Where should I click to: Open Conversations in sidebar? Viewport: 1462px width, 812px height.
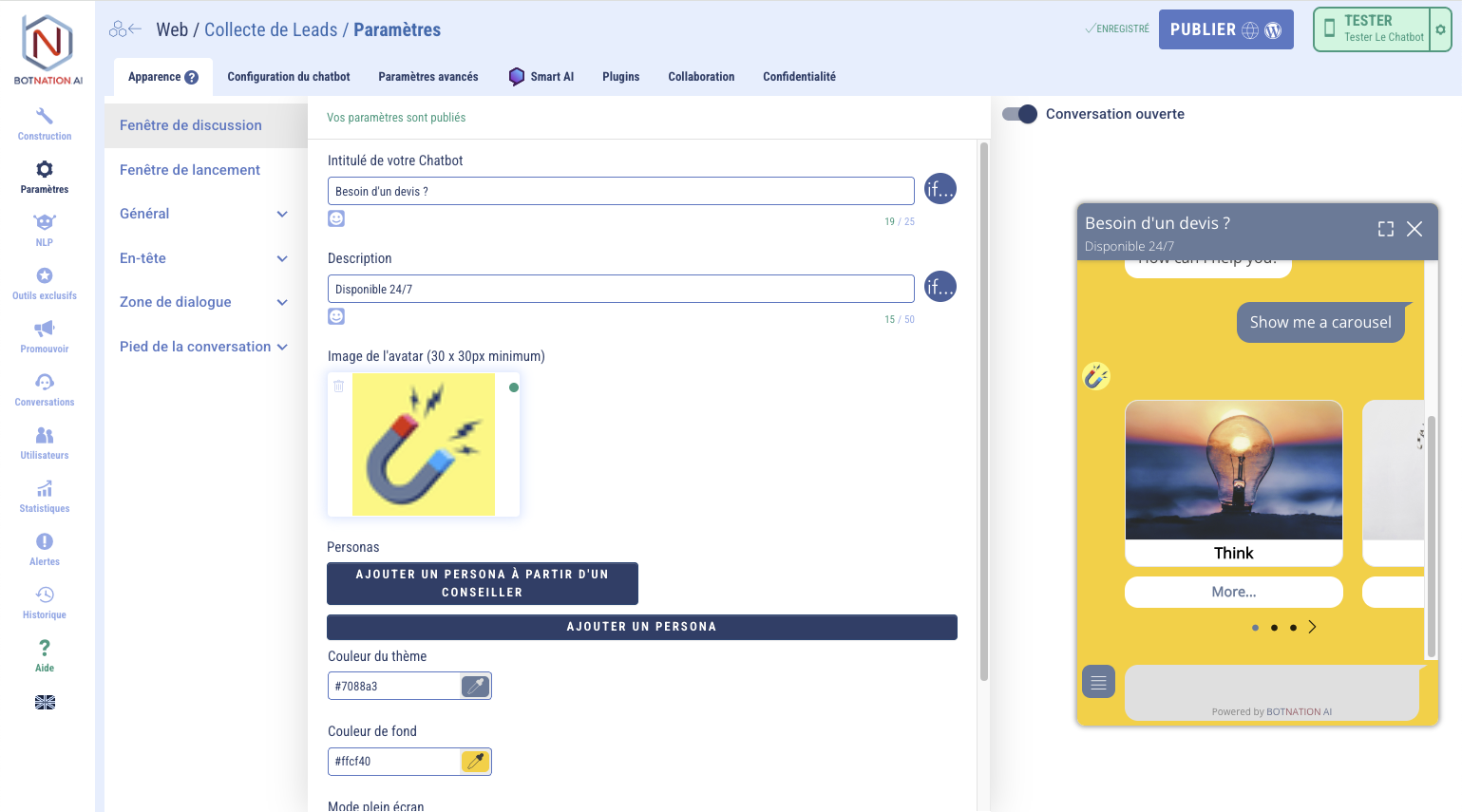[x=45, y=389]
